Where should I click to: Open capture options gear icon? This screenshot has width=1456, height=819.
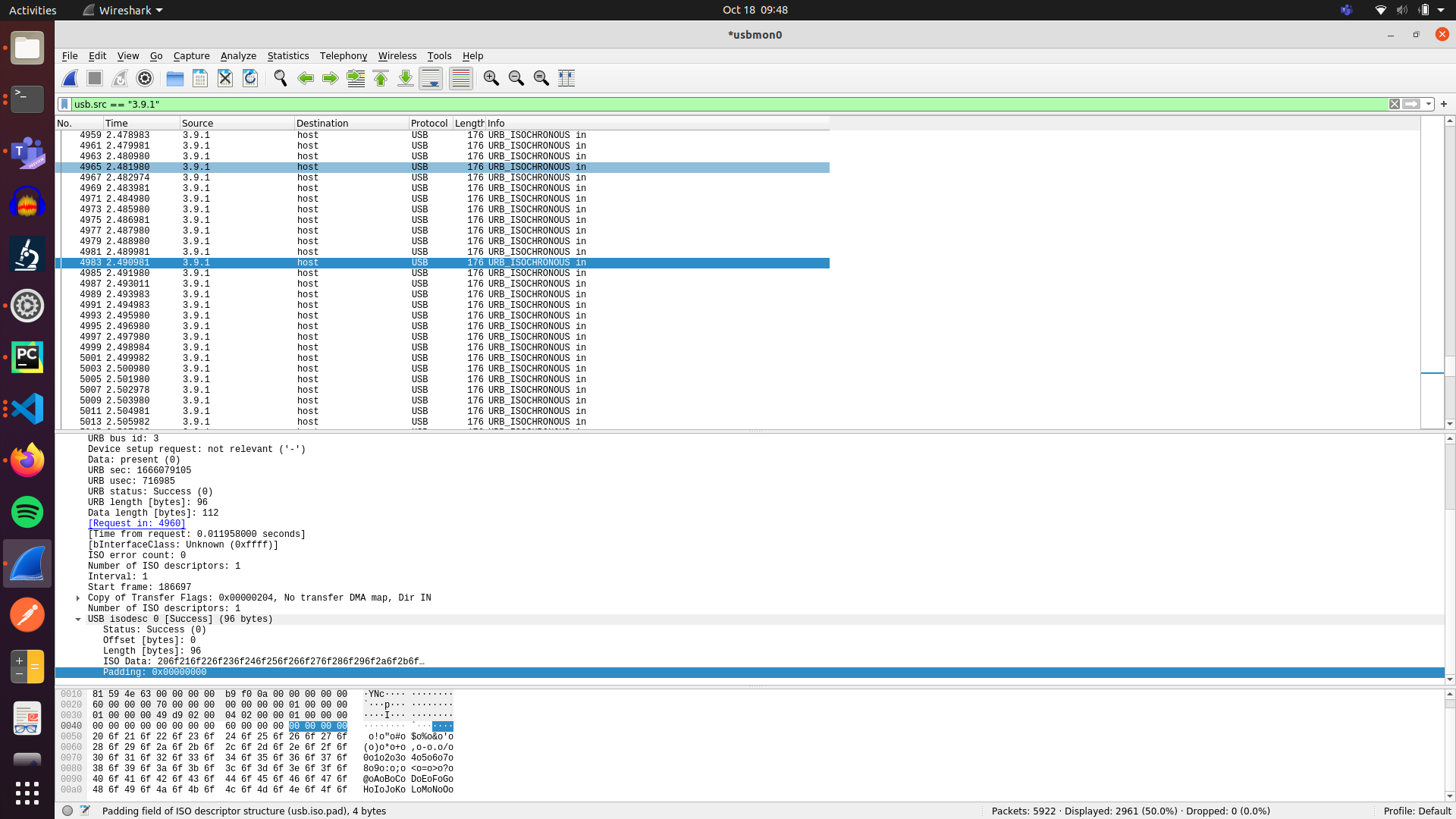145,78
